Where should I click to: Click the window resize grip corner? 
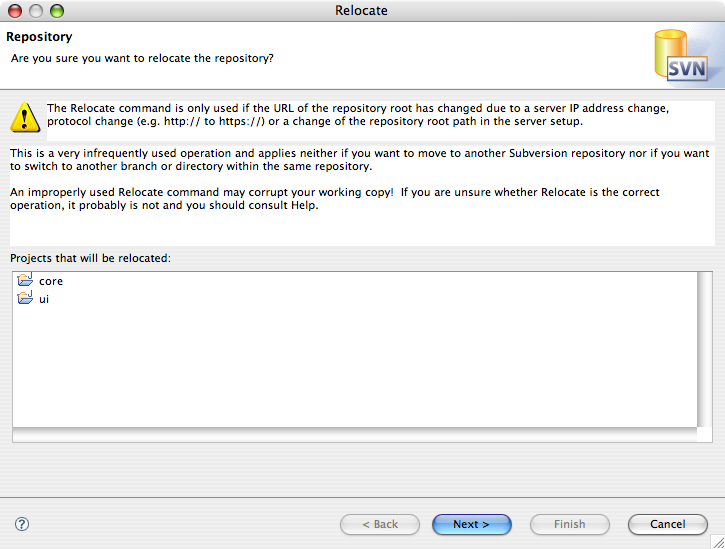(718, 542)
